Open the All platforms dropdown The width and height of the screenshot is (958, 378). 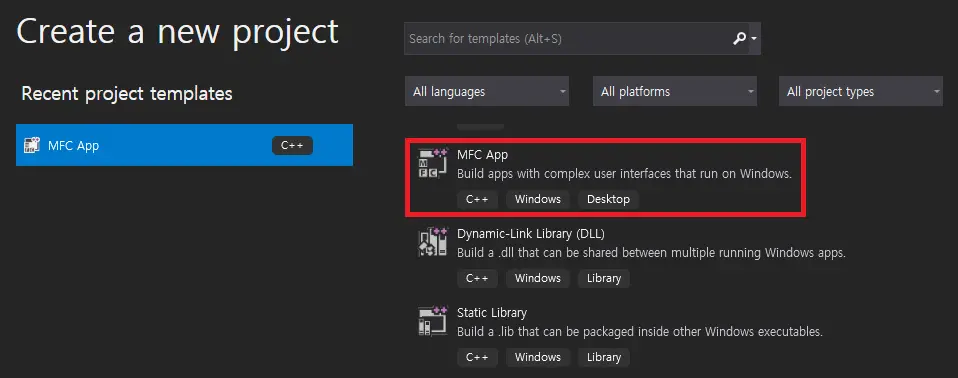(675, 92)
